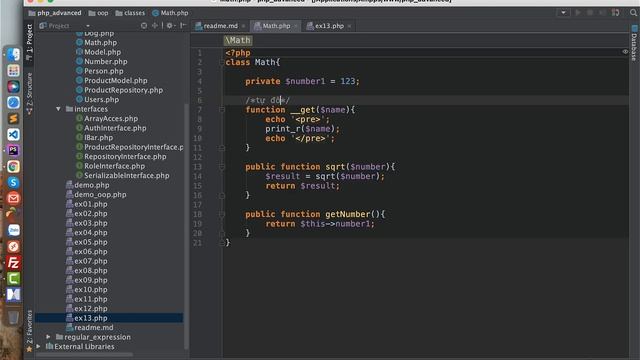640x360 pixels.
Task: Open run configuration dropdown
Action: tap(563, 13)
